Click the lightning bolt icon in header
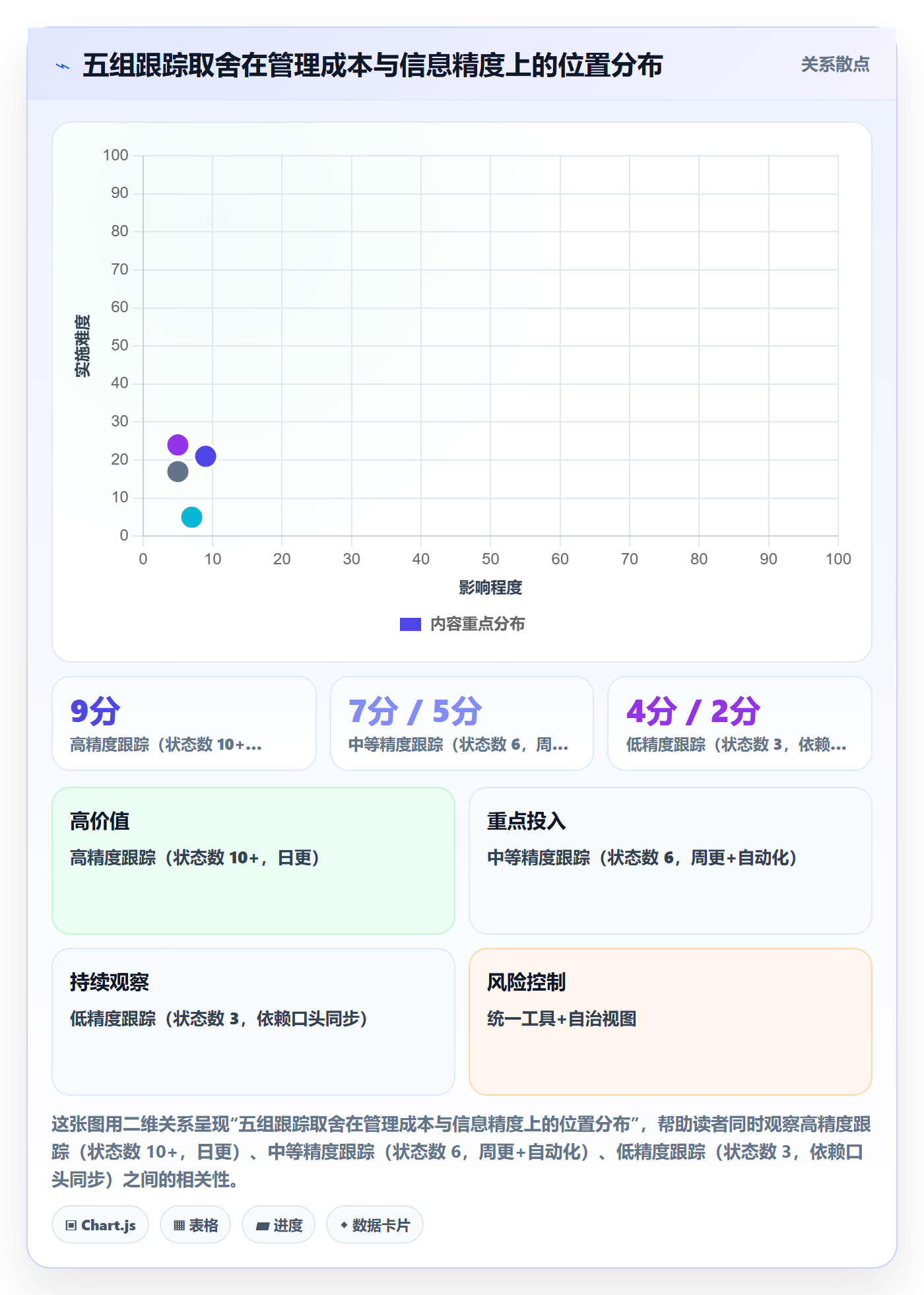 [x=63, y=66]
